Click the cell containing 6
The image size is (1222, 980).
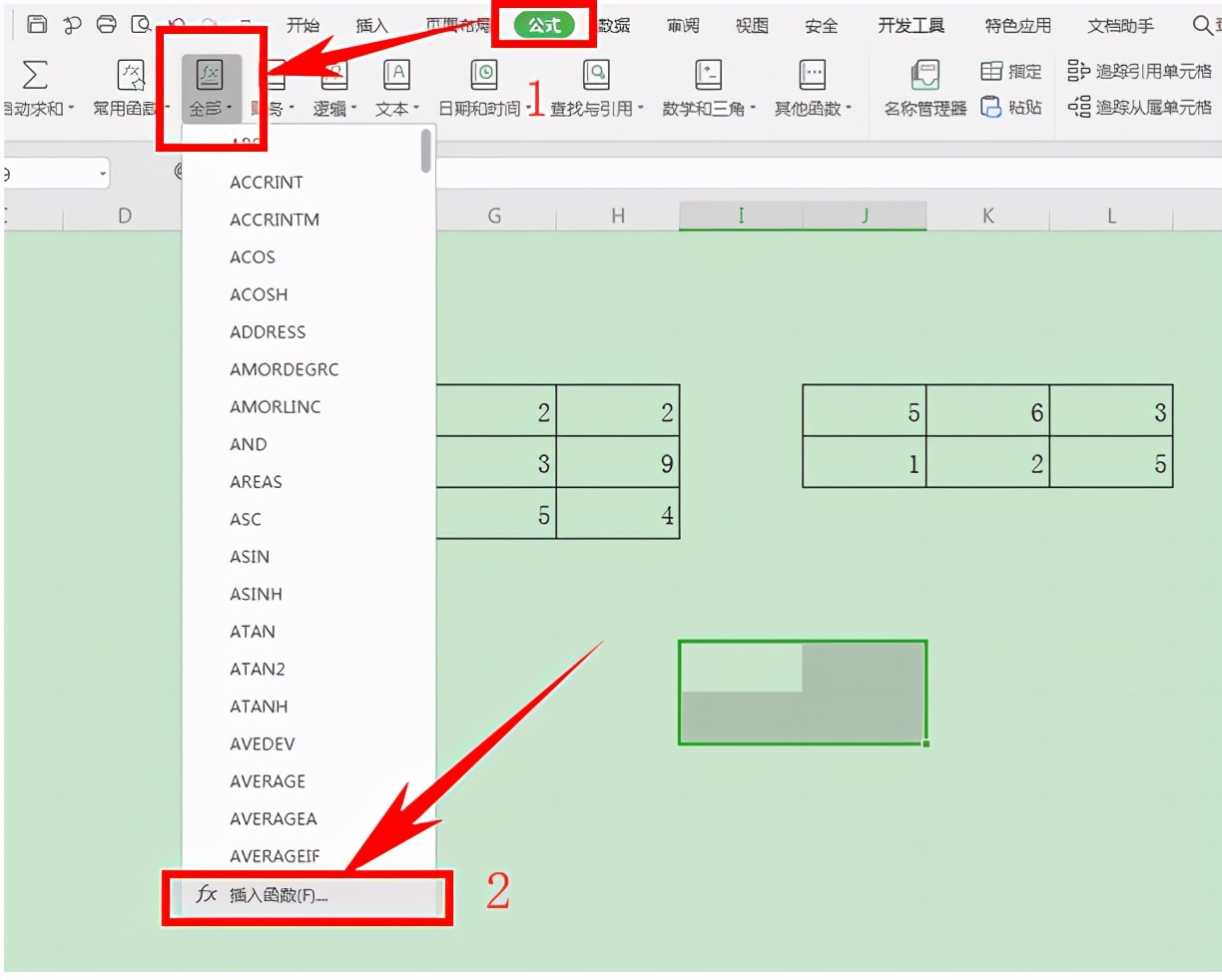988,411
